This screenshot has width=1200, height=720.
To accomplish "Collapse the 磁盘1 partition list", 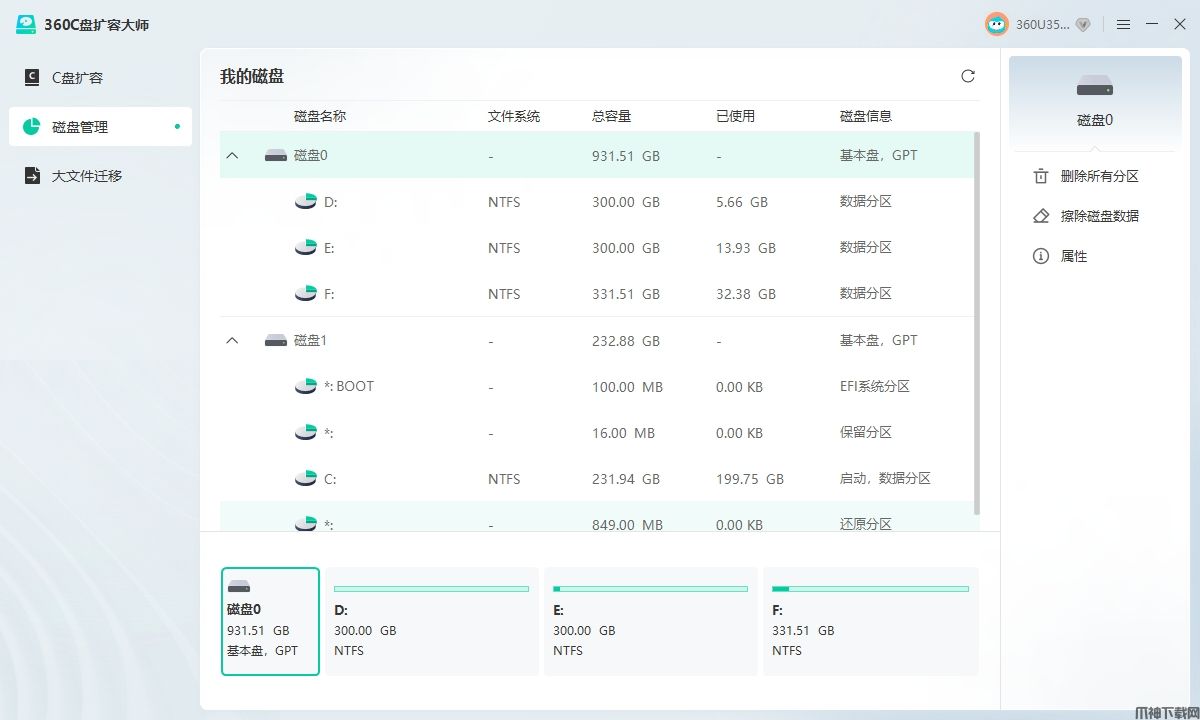I will pos(233,341).
